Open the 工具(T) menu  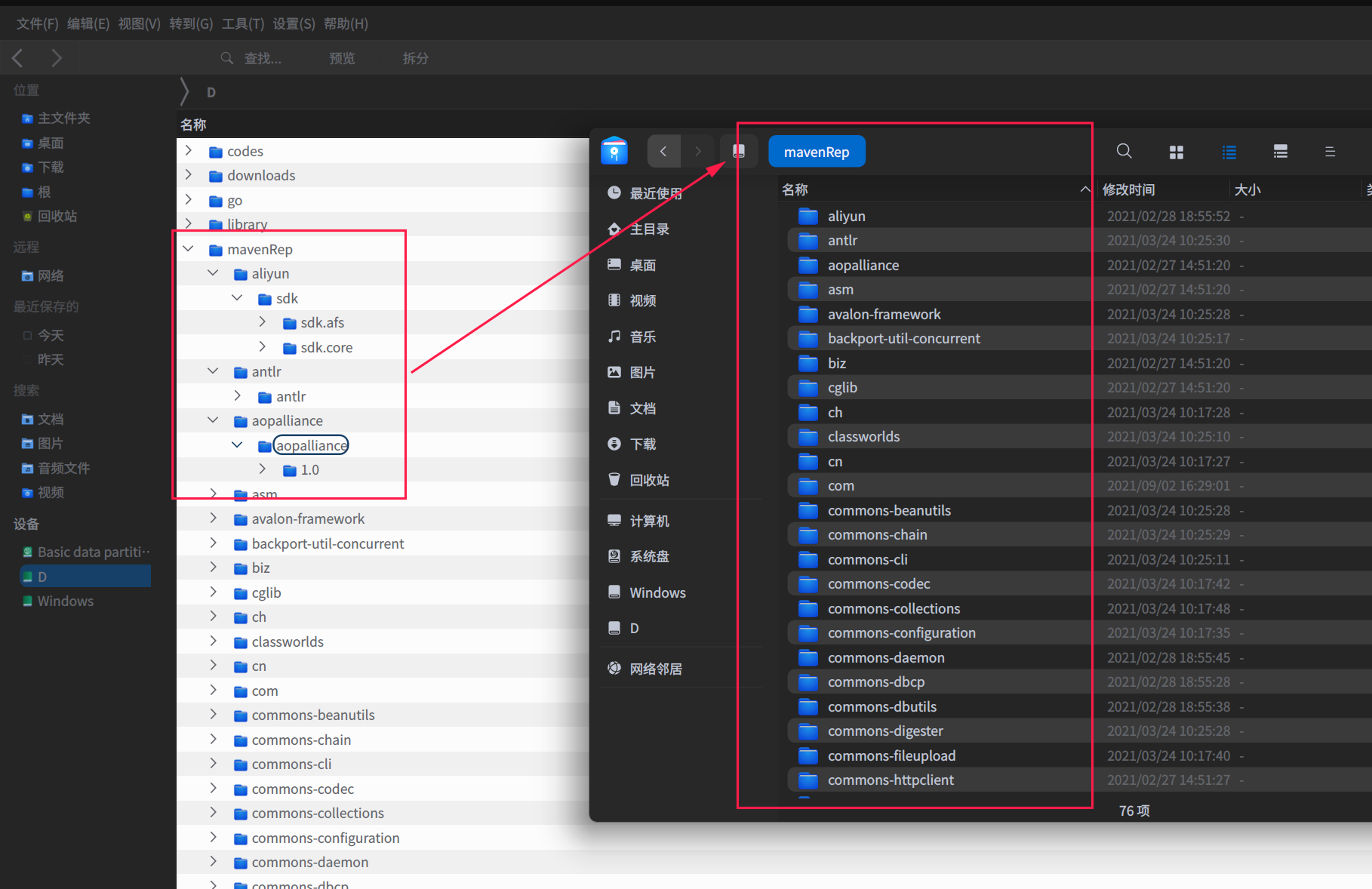[242, 24]
